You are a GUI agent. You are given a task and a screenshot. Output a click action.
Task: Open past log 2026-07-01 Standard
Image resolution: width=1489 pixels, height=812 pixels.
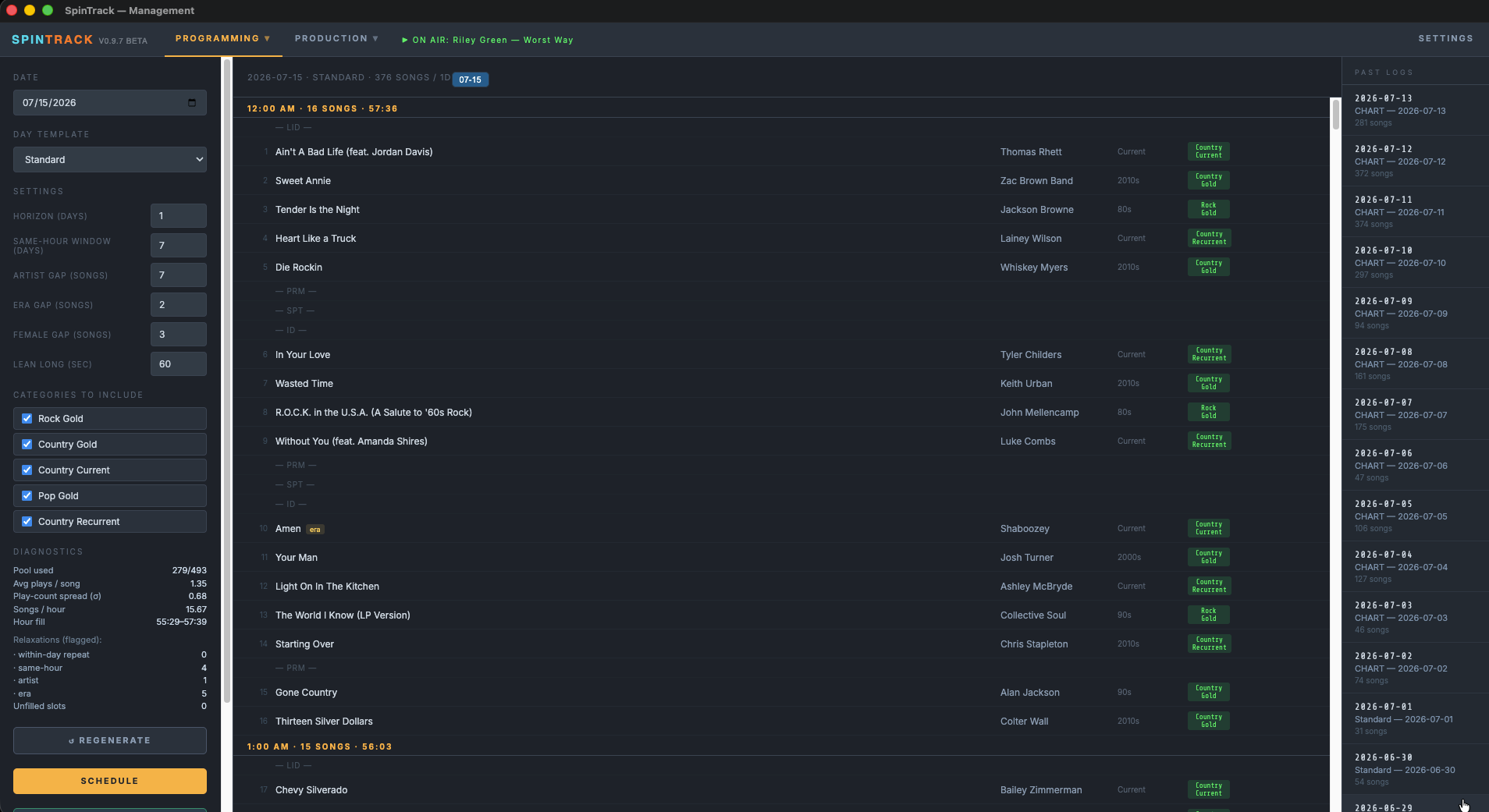pos(1415,718)
